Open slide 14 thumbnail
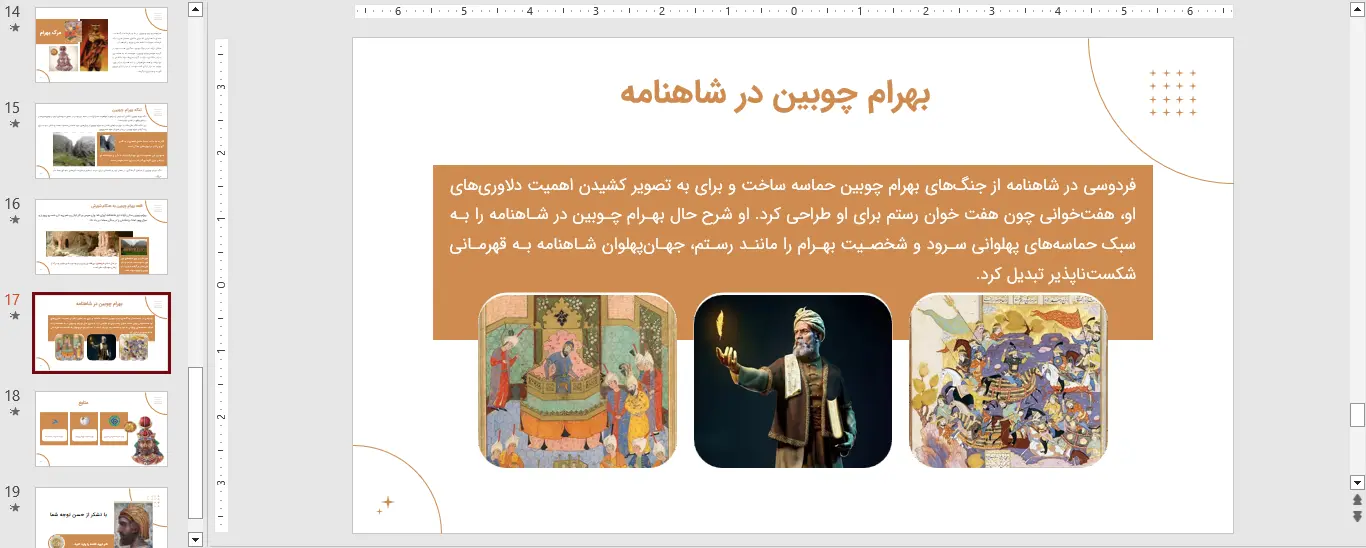1366x548 pixels. [101, 45]
